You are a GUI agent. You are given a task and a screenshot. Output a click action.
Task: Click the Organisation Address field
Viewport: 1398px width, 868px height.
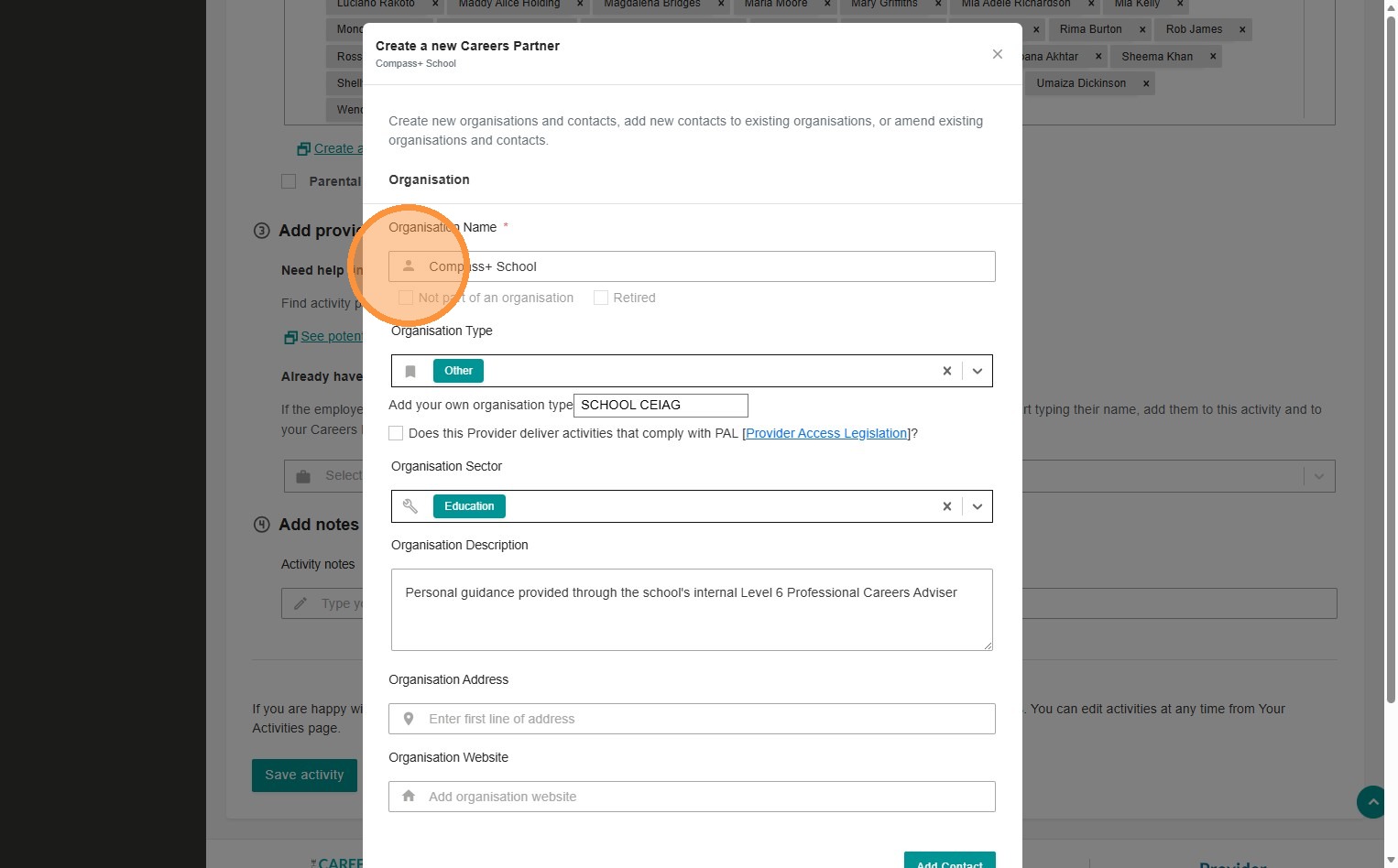[x=692, y=719]
